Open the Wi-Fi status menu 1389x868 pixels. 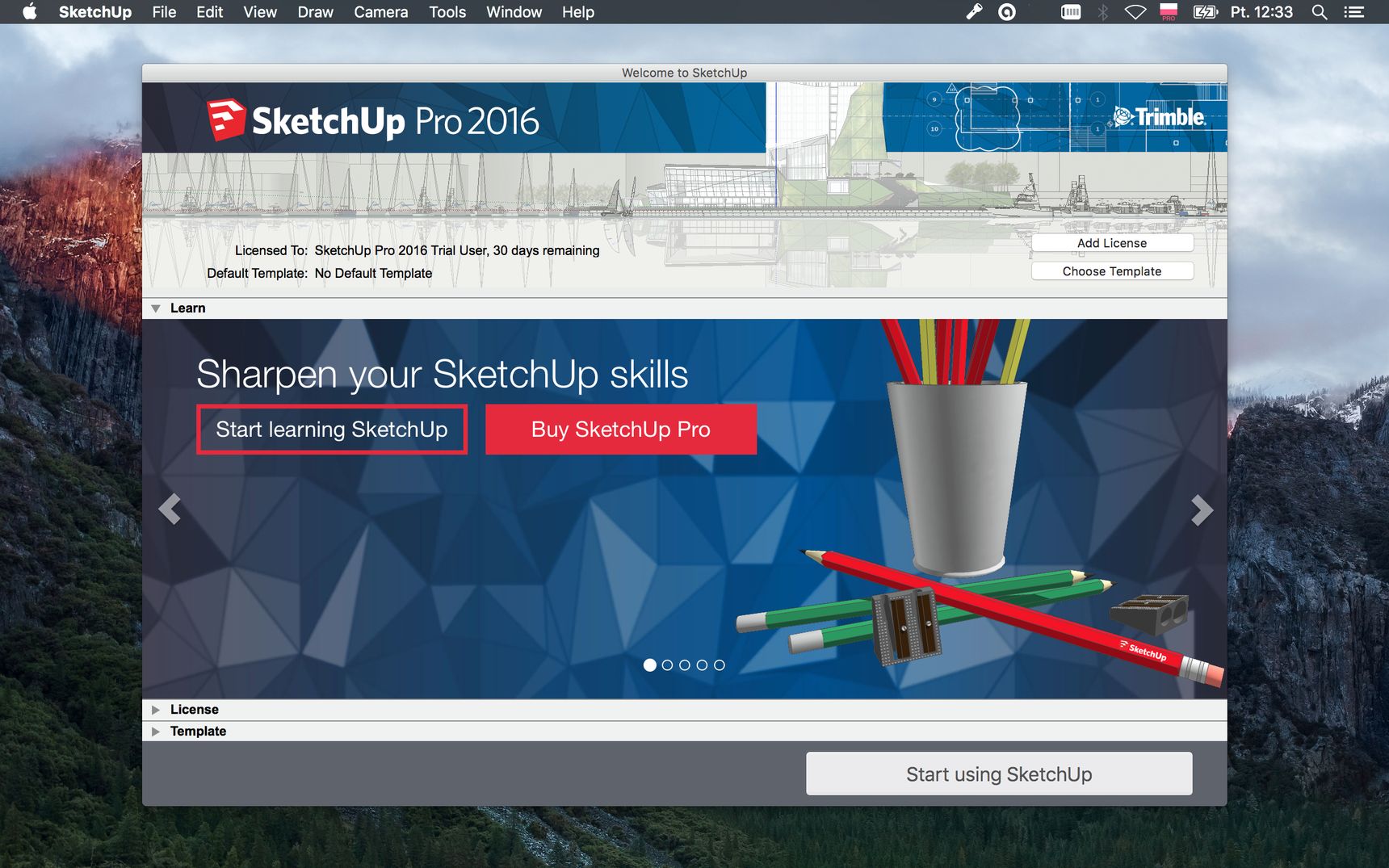click(x=1135, y=11)
